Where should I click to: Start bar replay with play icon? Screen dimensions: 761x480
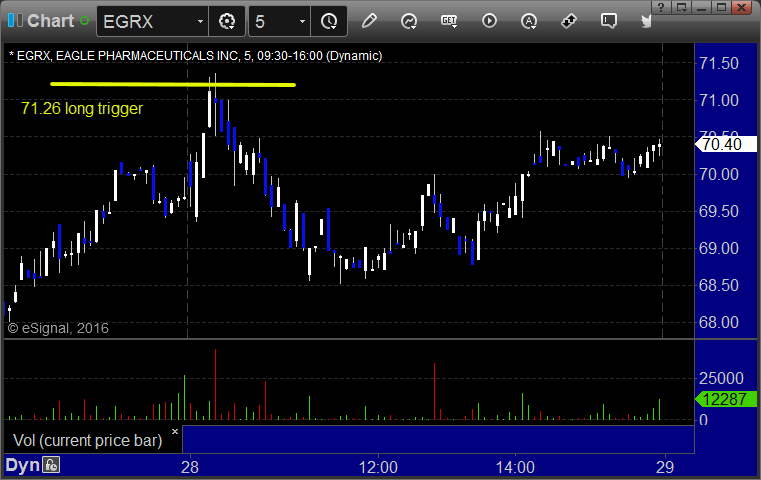tap(489, 21)
